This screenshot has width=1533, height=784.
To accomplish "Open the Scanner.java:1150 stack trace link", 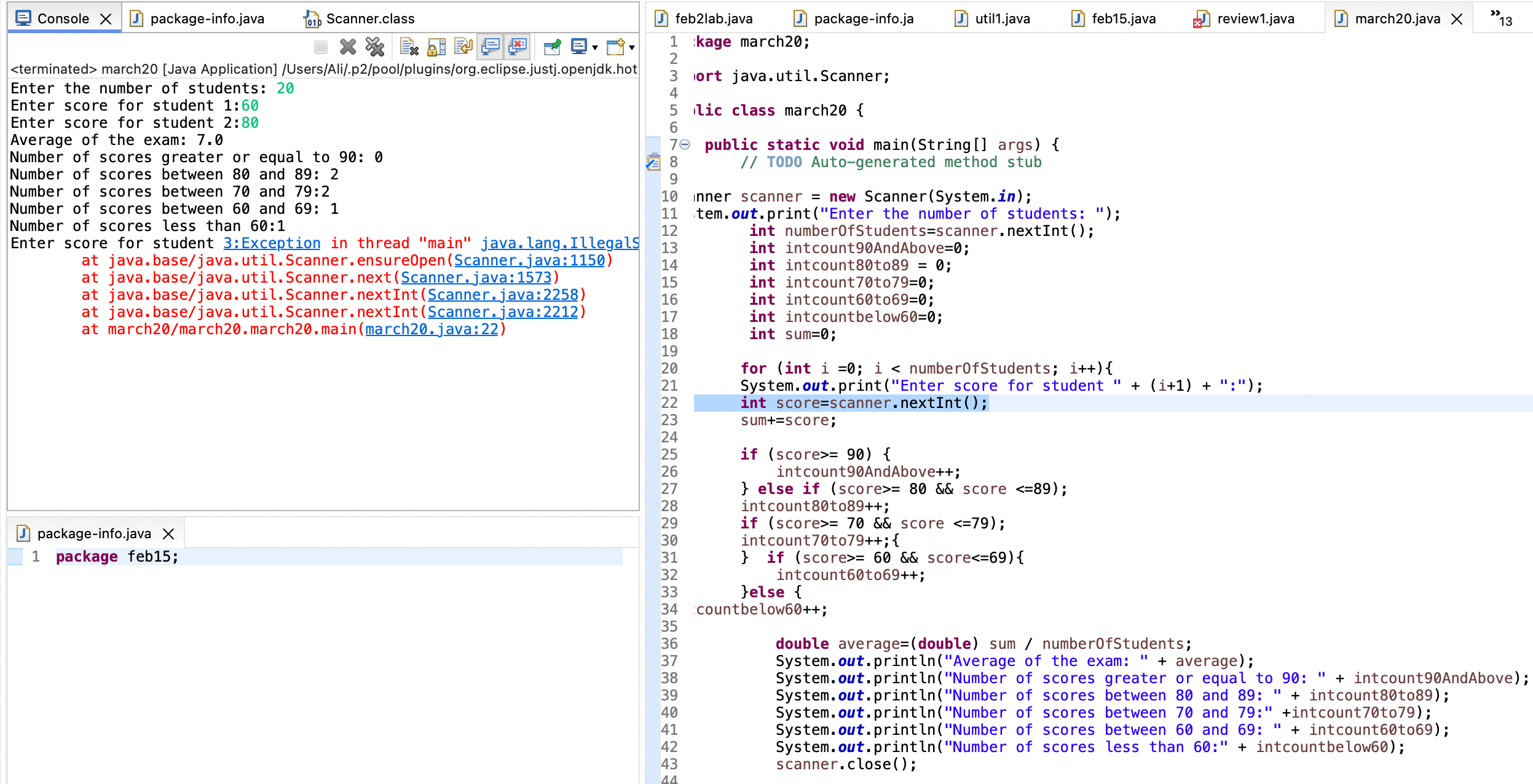I will click(x=529, y=261).
